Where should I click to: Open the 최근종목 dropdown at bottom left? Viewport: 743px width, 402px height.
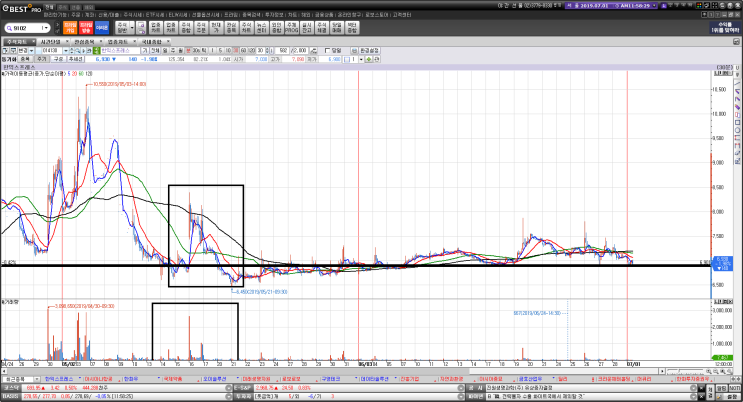36,379
